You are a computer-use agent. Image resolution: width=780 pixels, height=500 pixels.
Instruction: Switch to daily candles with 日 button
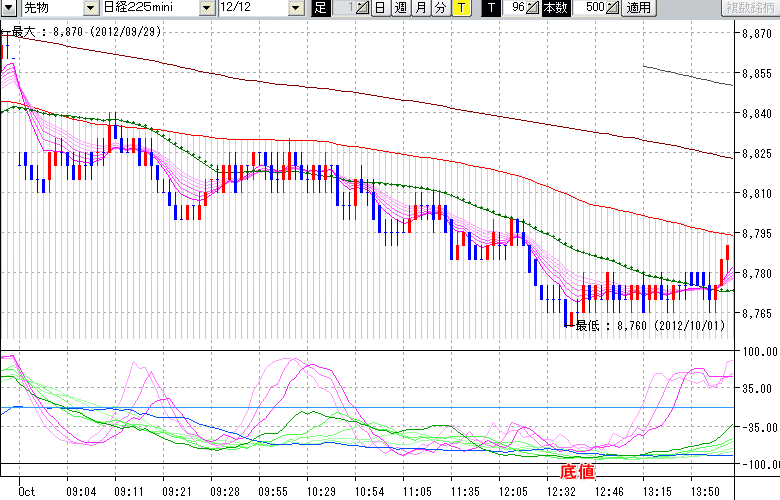click(380, 8)
